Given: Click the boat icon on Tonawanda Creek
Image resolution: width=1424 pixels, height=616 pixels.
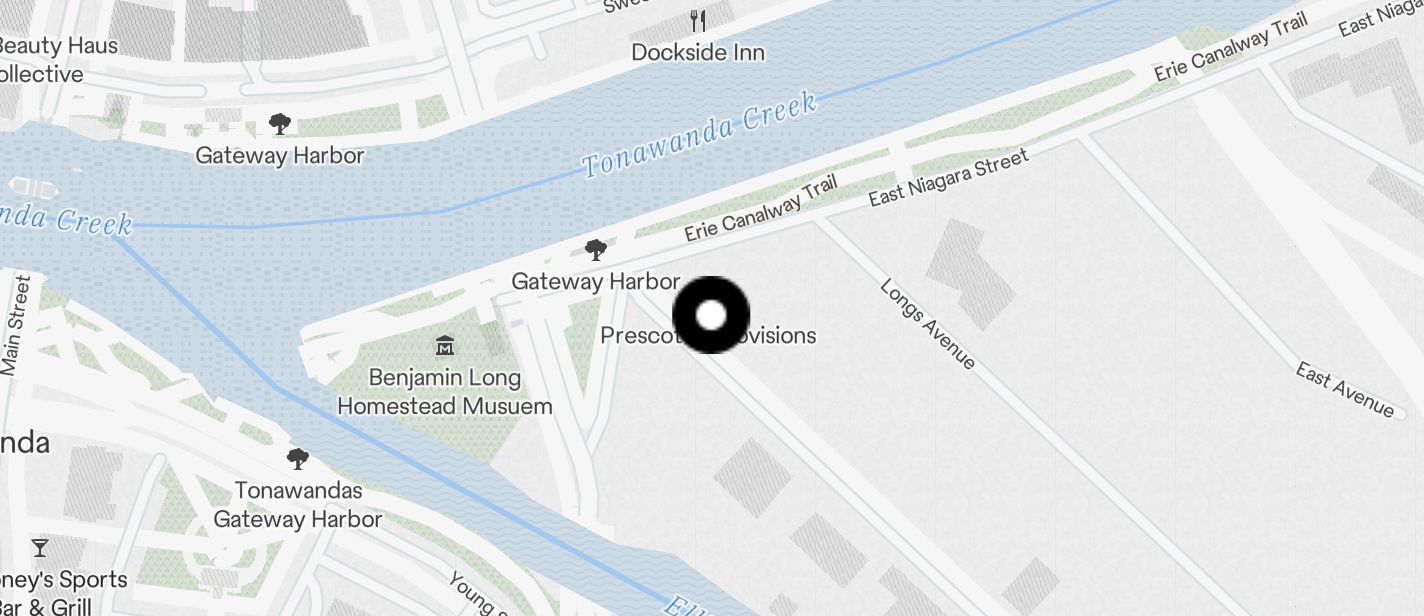Looking at the screenshot, I should click(x=30, y=187).
